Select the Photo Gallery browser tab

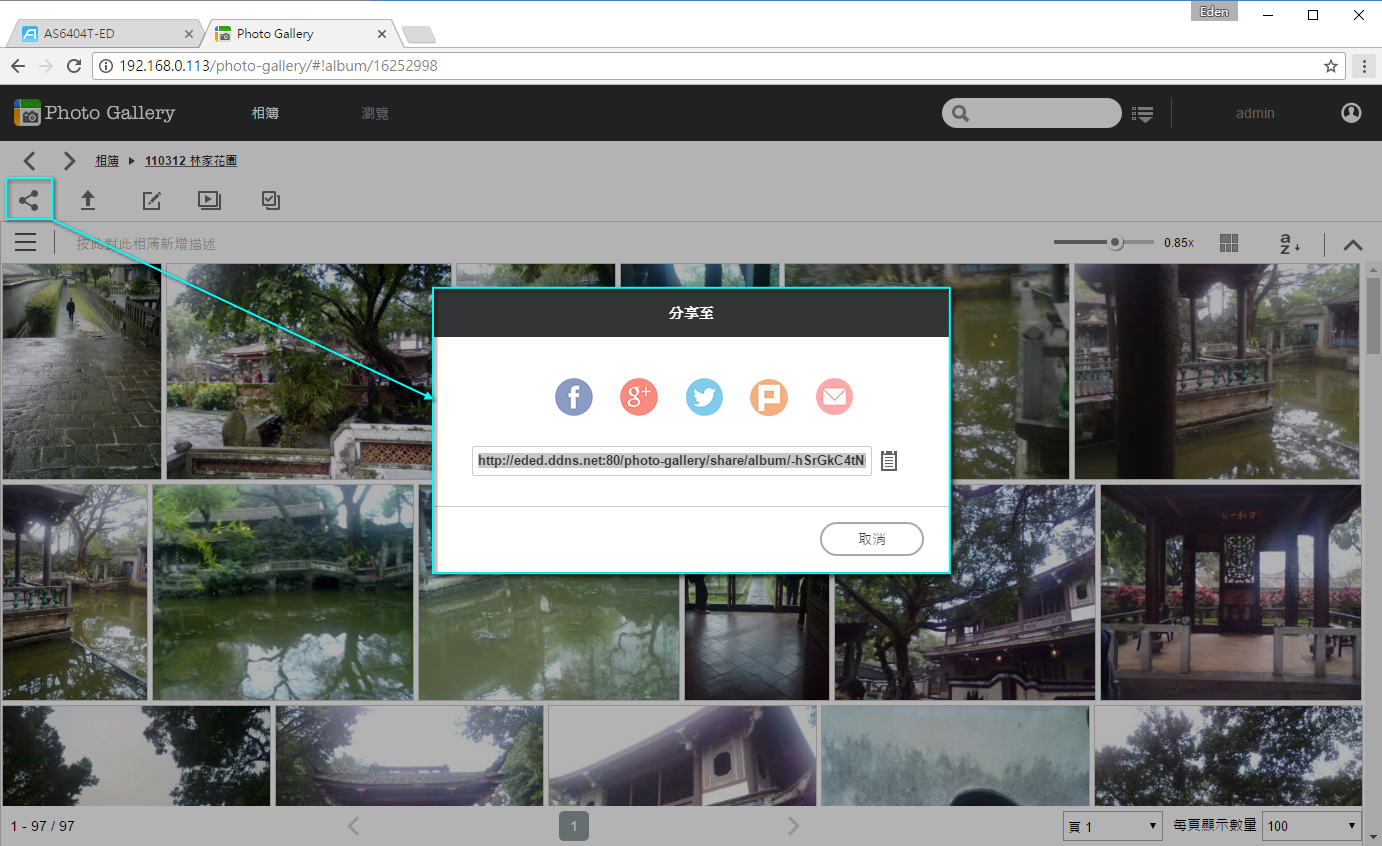298,33
